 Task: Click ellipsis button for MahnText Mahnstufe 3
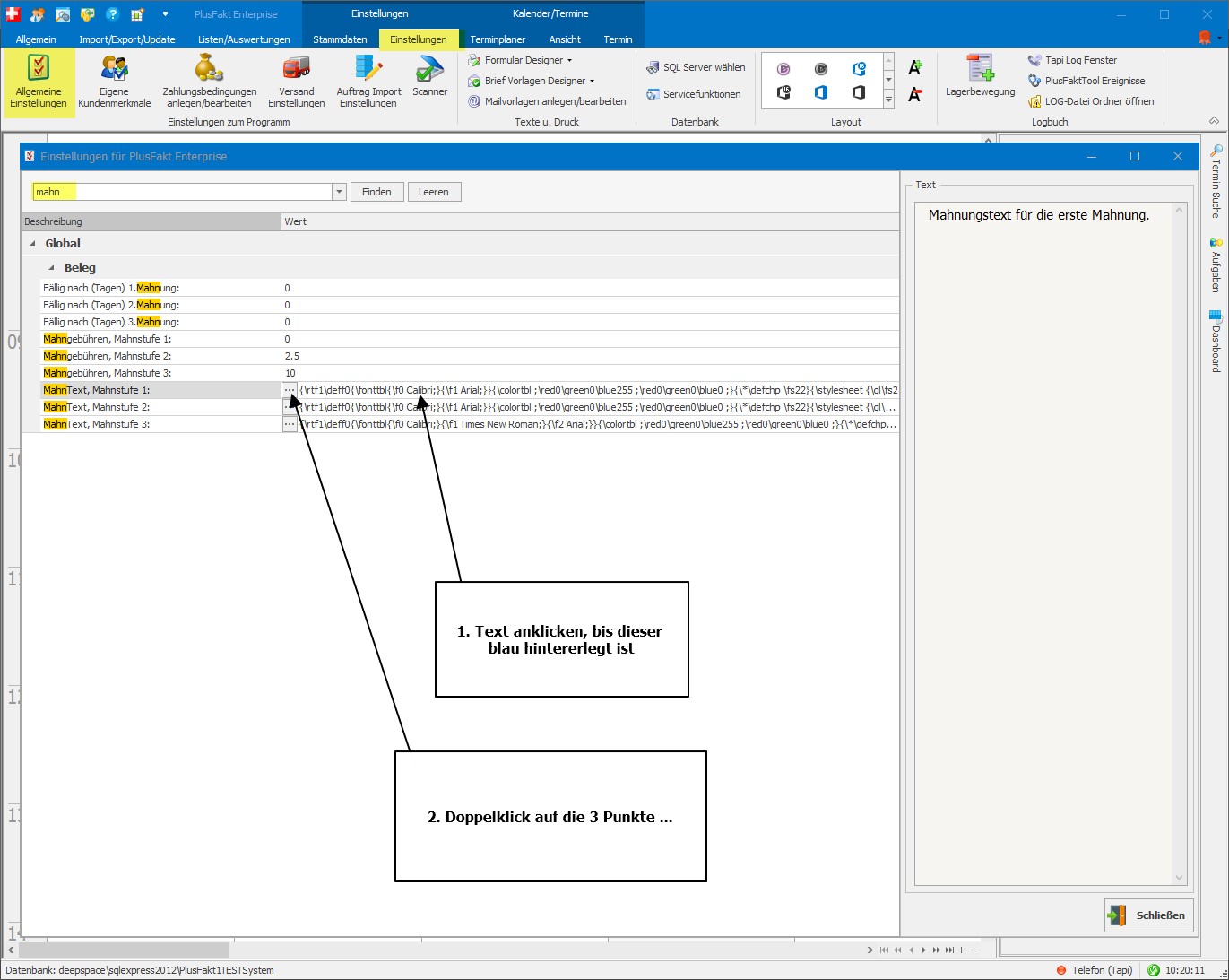[290, 424]
